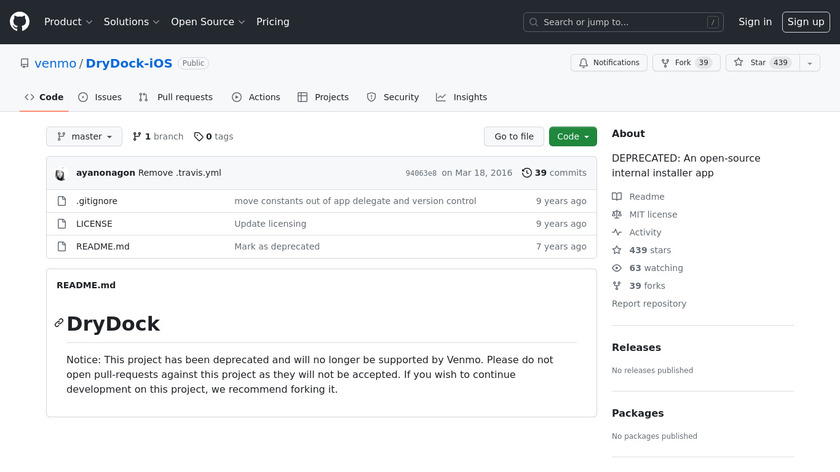Switch to the Insights tab
Screen dimensions: 840x472
point(461,97)
